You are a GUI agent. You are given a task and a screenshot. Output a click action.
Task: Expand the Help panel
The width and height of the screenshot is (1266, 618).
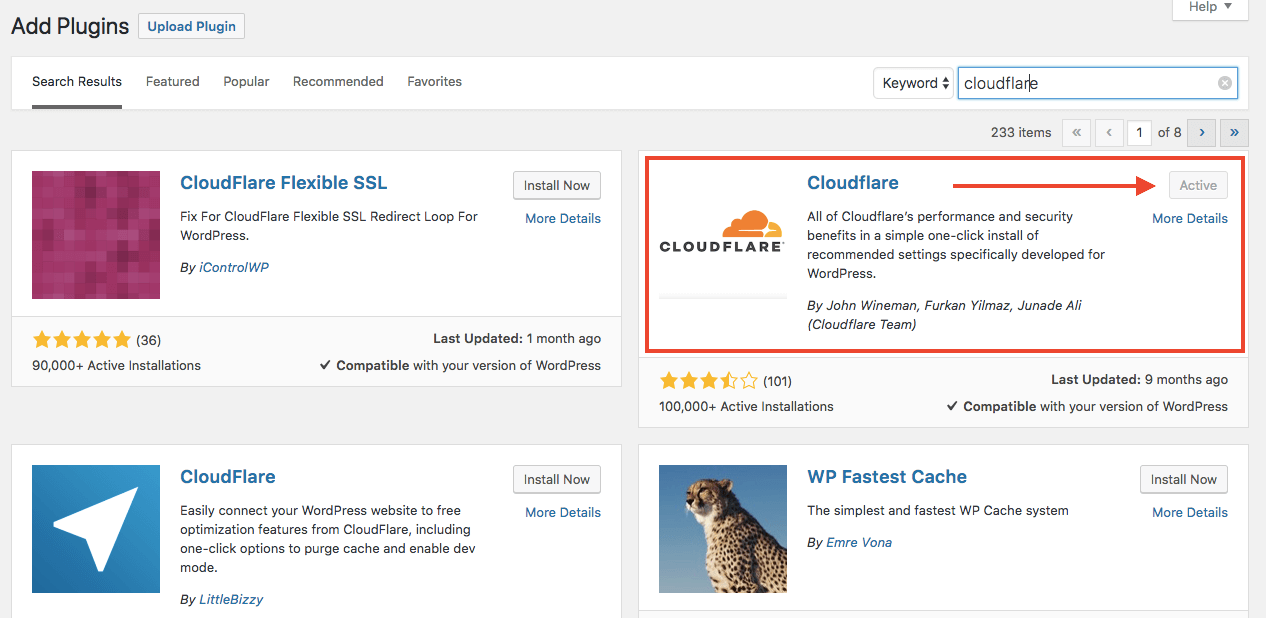(x=1210, y=8)
